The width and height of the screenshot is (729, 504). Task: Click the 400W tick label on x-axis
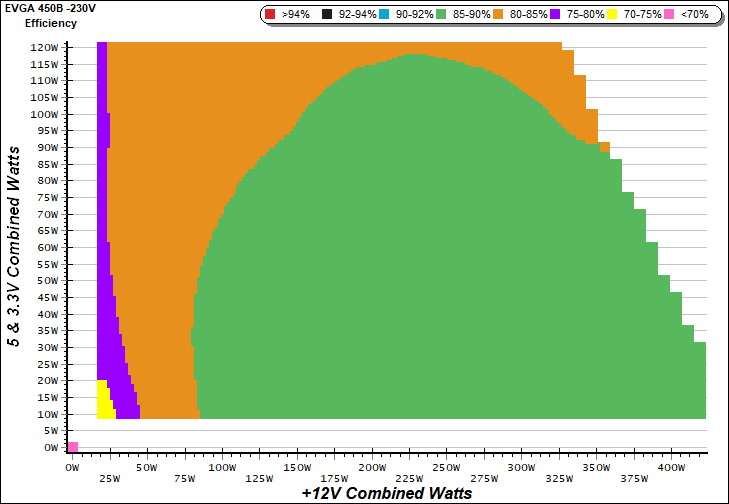pyautogui.click(x=670, y=467)
